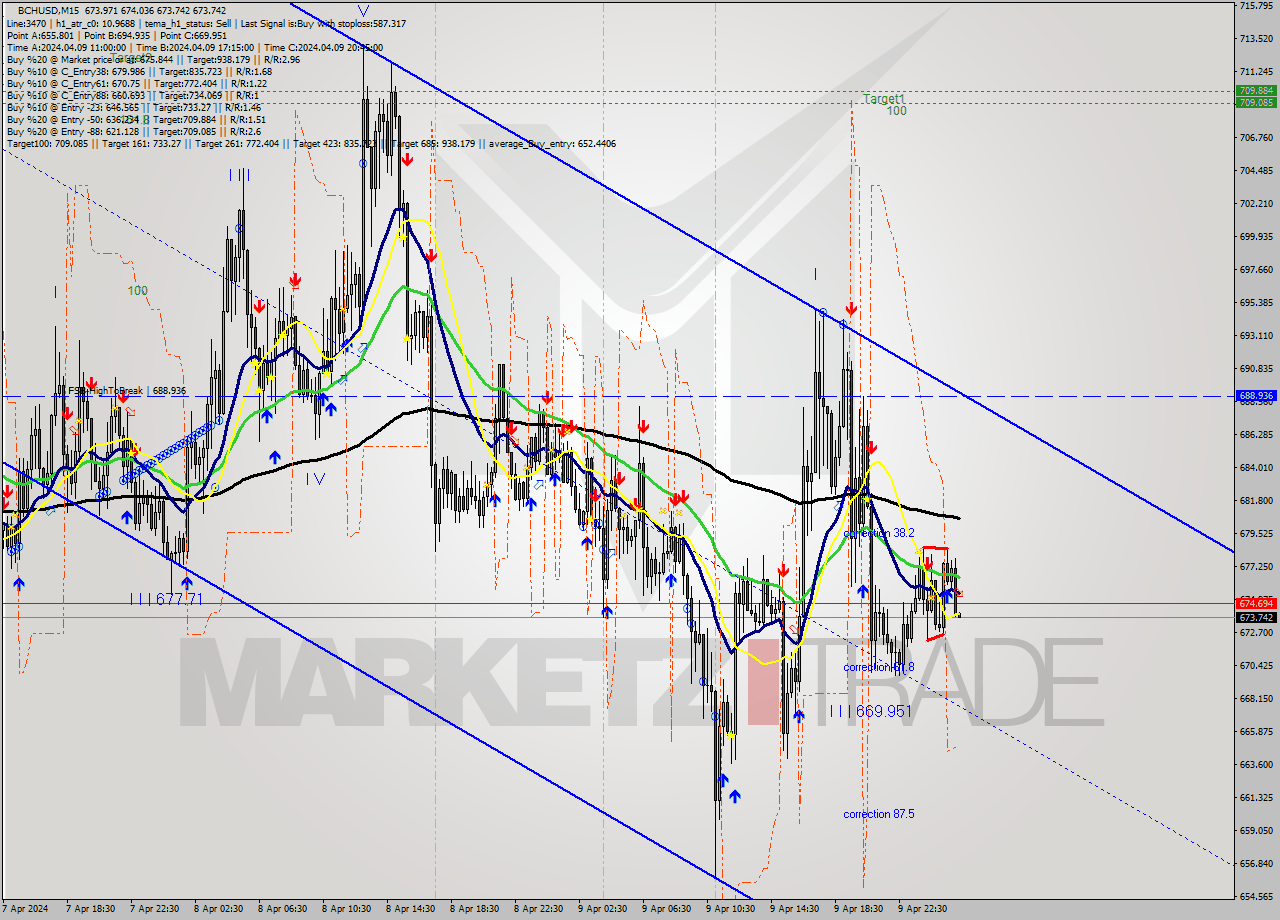Image resolution: width=1280 pixels, height=920 pixels.
Task: Select the 'FSB-HighToBreak | 688.936' label
Action: 127,390
